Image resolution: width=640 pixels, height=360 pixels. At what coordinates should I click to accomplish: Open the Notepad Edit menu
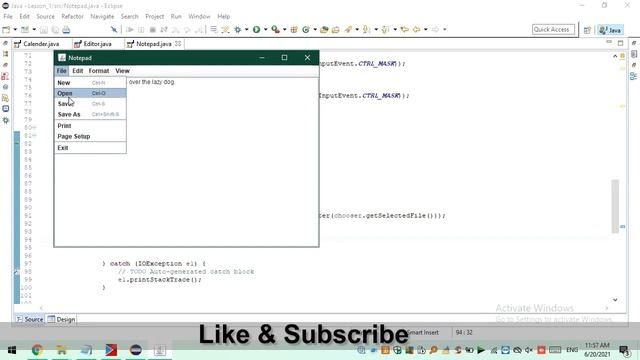(x=78, y=71)
